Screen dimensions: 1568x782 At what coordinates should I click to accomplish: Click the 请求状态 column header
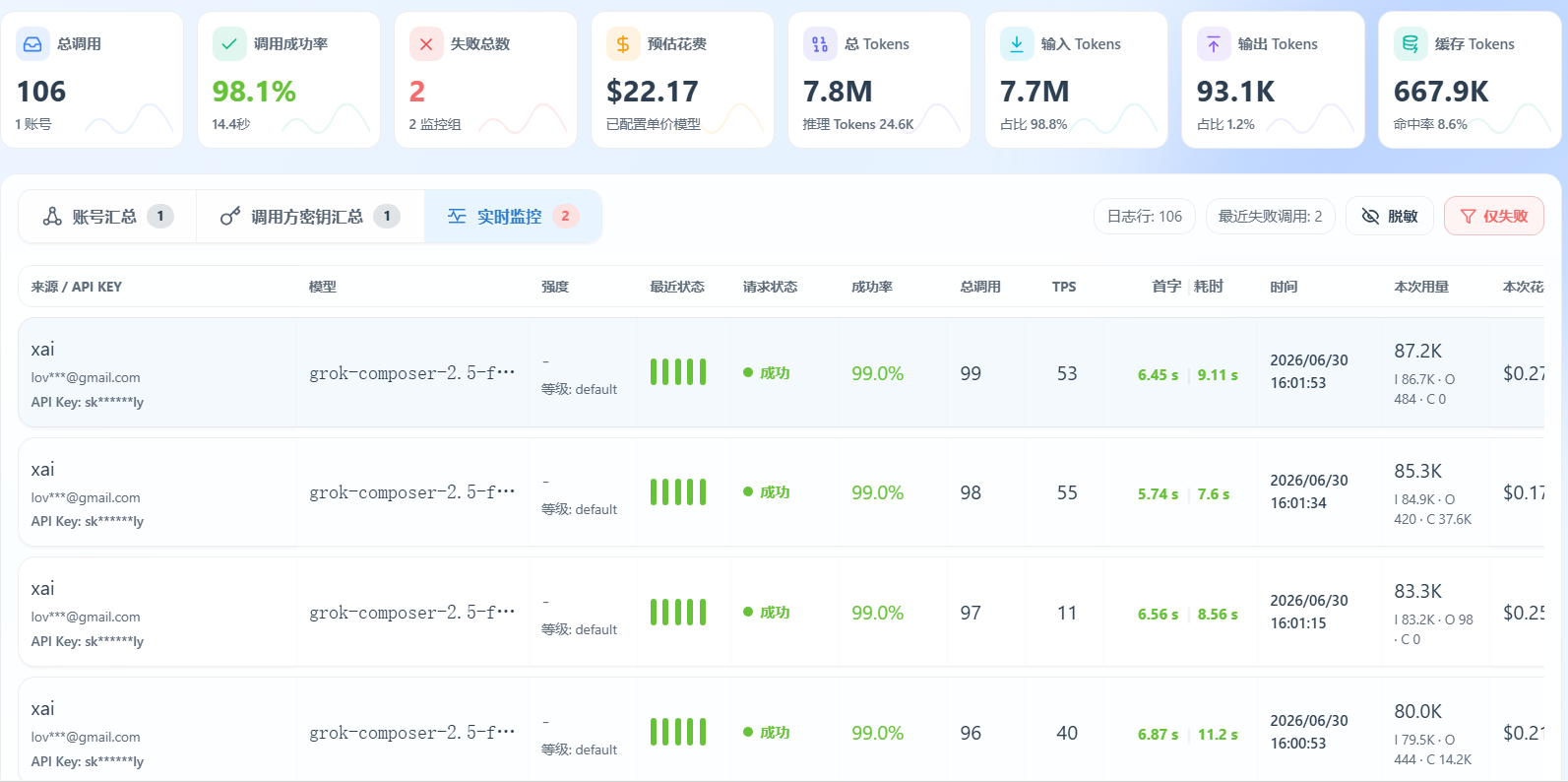click(x=770, y=287)
